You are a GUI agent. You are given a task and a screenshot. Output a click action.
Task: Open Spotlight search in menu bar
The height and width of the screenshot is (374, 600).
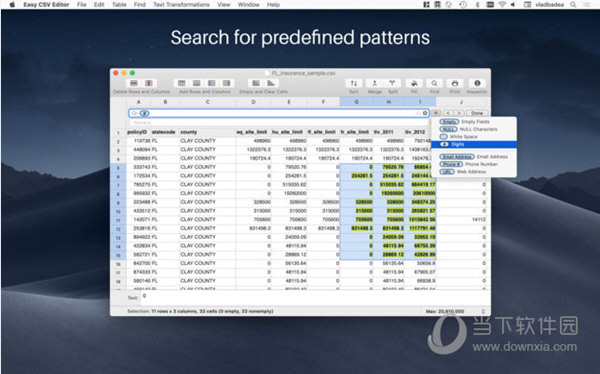coord(573,5)
